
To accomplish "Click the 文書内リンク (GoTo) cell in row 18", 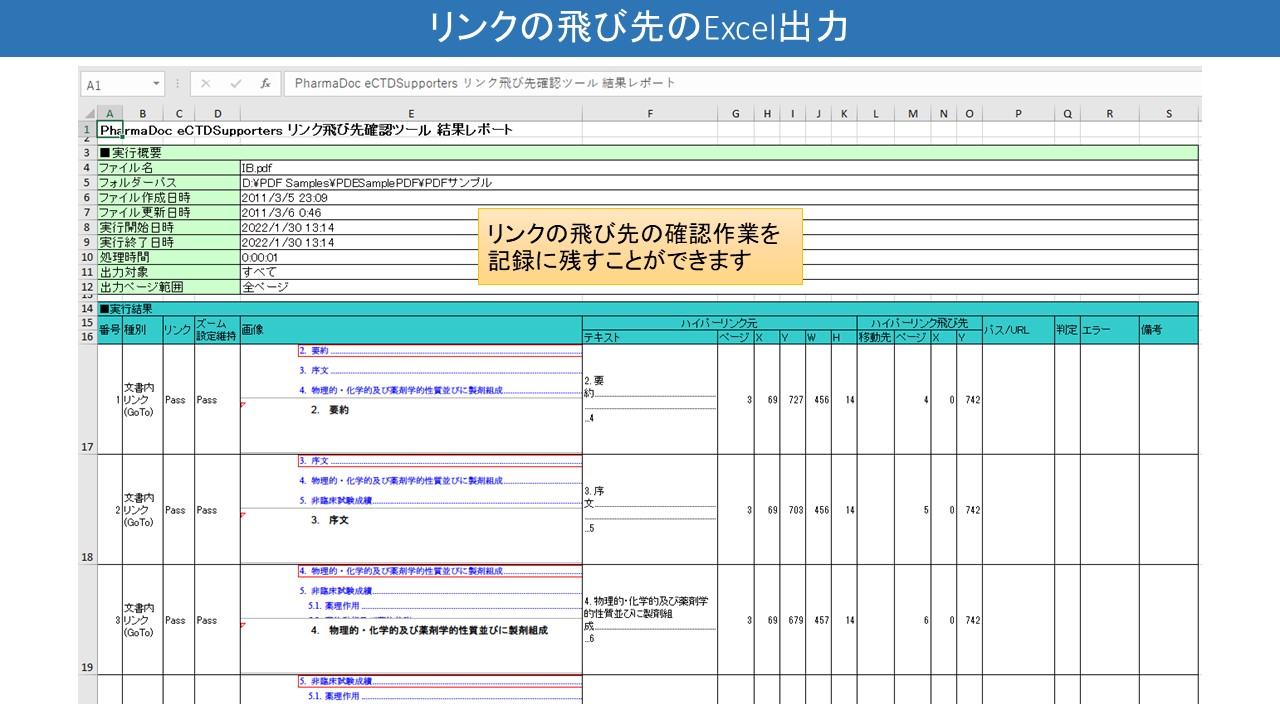I will coord(142,510).
